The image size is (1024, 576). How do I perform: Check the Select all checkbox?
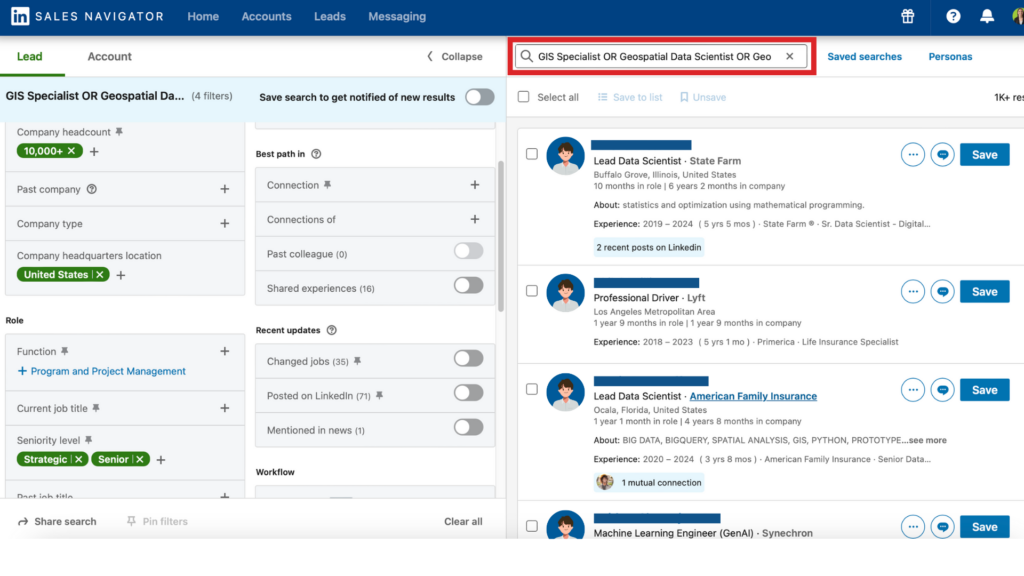coord(524,97)
